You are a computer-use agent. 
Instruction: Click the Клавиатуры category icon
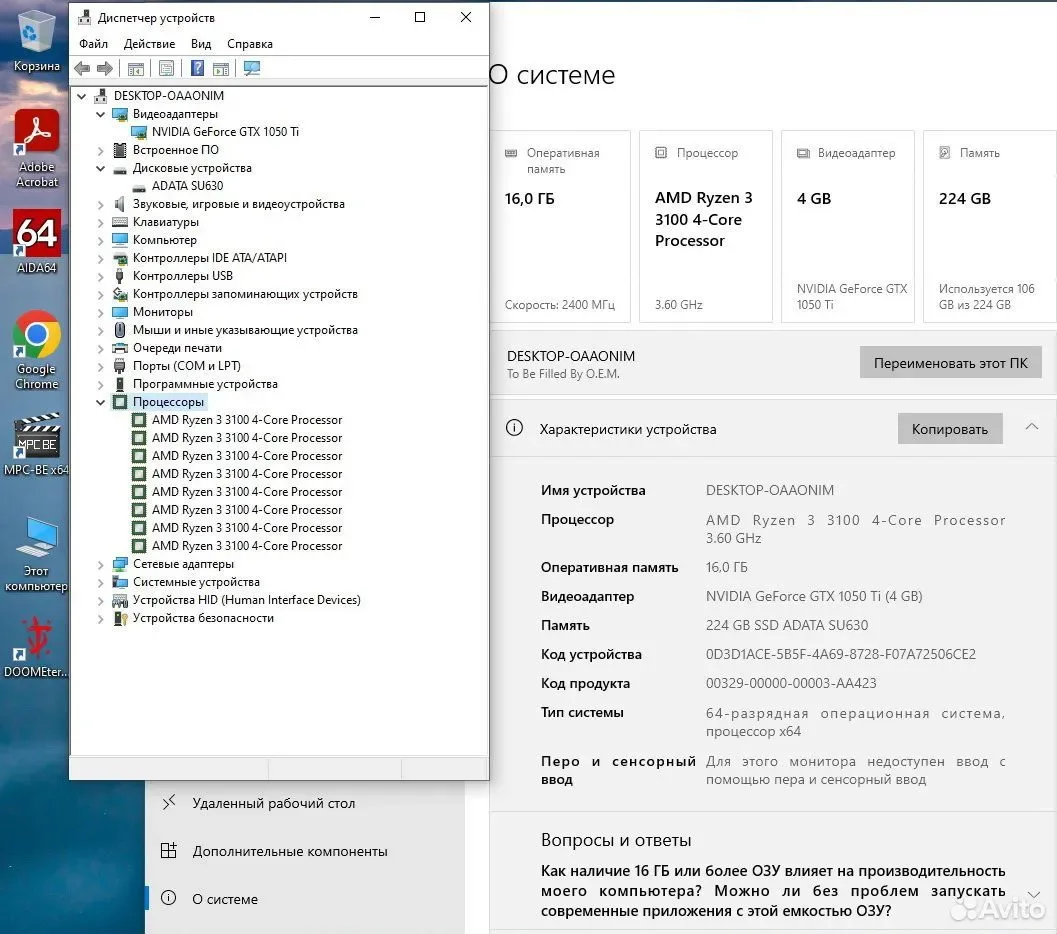120,222
